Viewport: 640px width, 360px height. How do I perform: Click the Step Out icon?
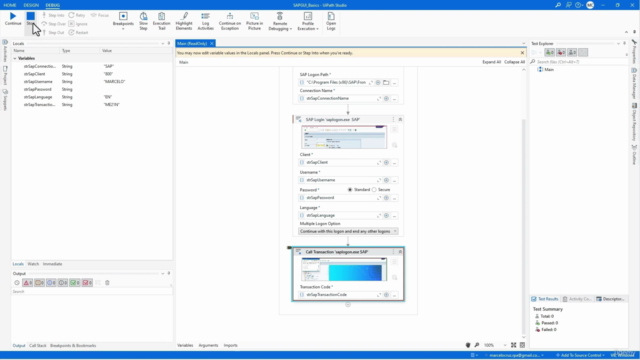pos(44,32)
